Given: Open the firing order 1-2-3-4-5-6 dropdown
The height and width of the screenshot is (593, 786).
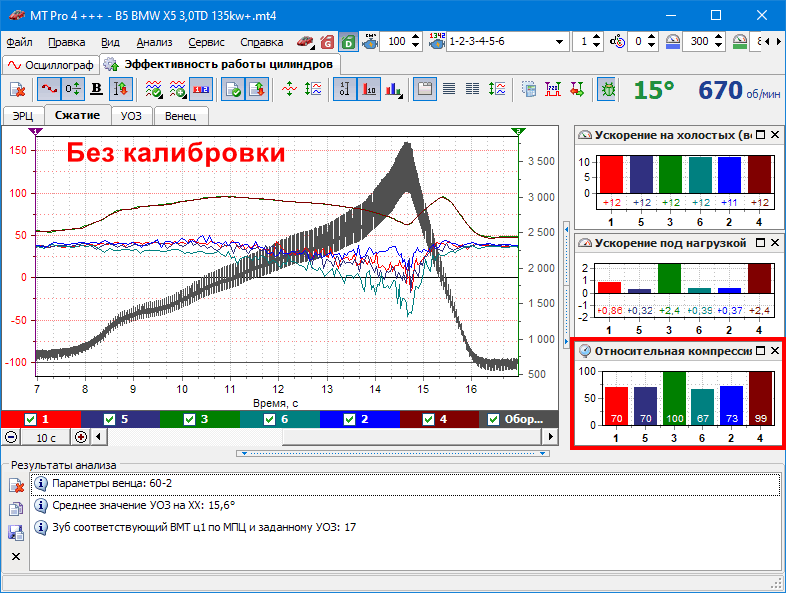Looking at the screenshot, I should [559, 42].
